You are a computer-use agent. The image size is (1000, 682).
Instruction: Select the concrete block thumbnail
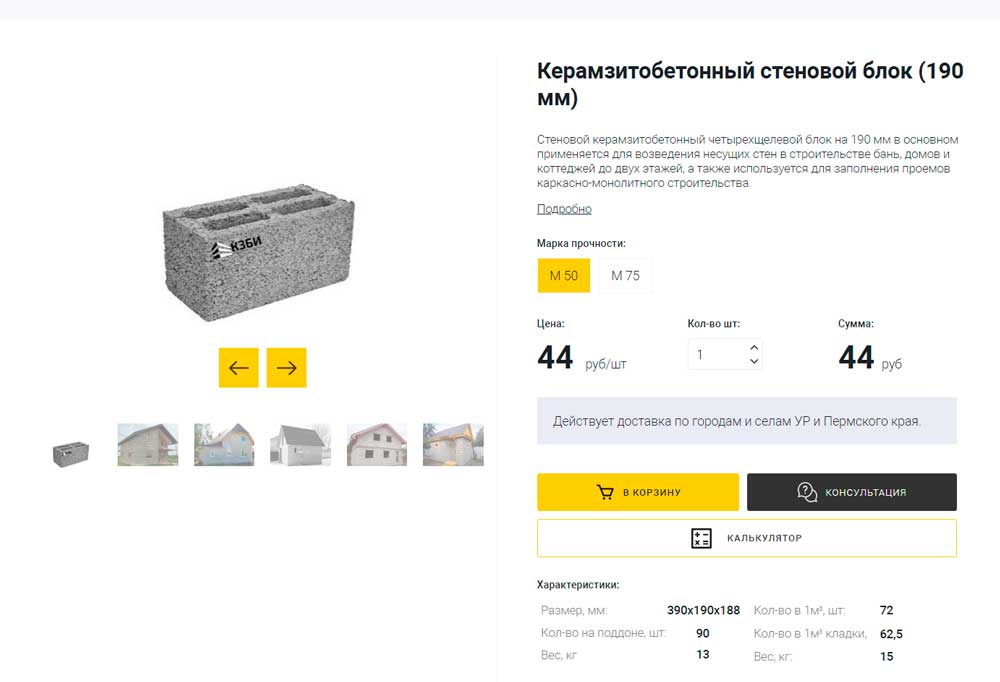pyautogui.click(x=70, y=454)
